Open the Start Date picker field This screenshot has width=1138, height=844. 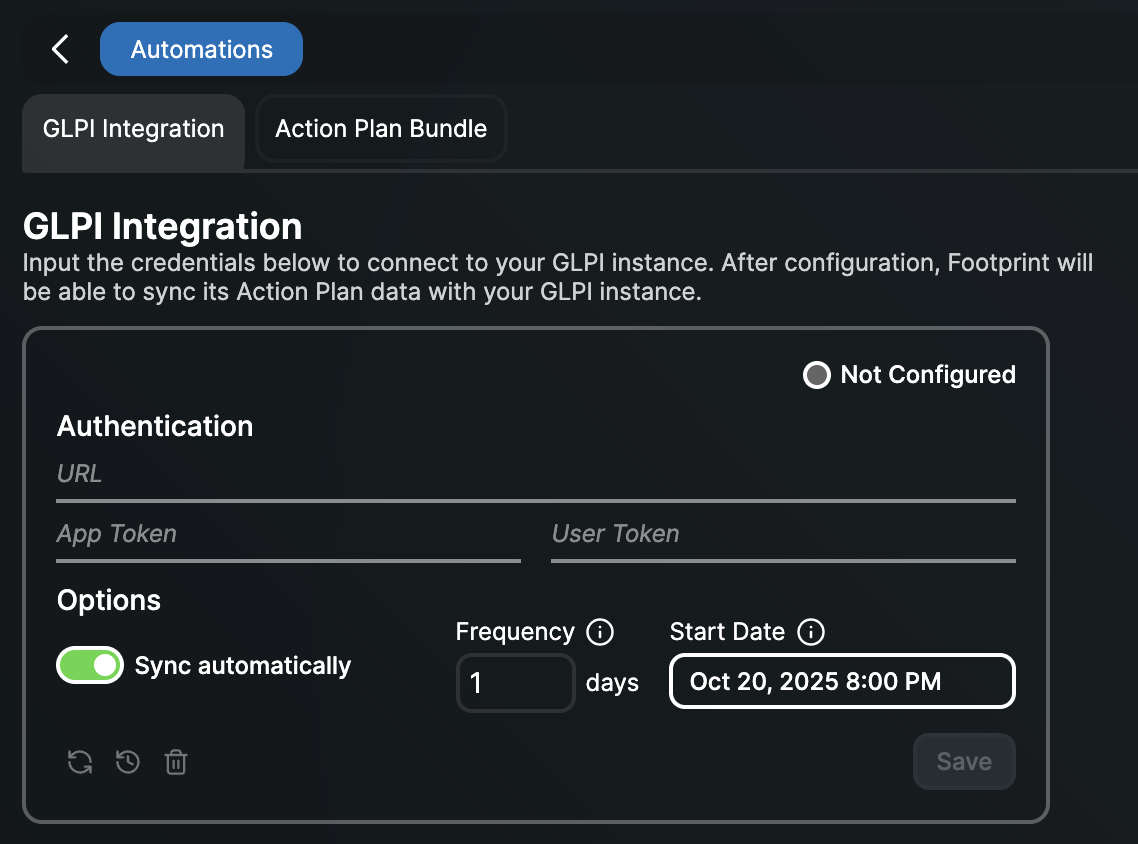coord(842,681)
